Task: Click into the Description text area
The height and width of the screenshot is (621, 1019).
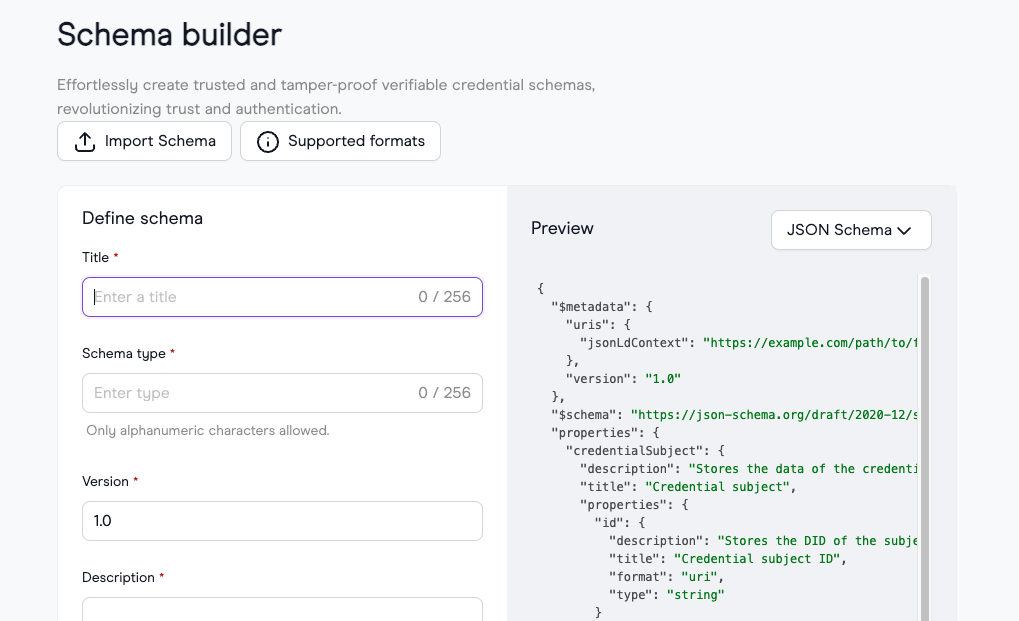Action: tap(282, 609)
